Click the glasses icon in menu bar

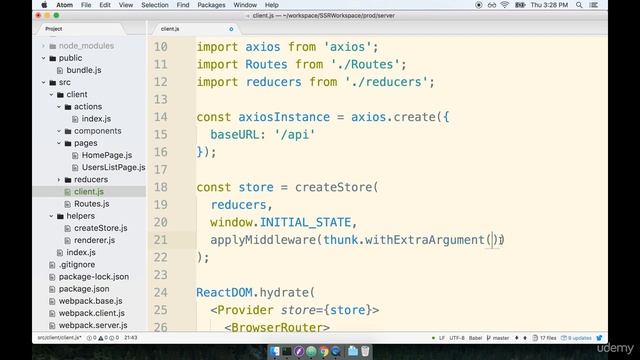click(x=492, y=5)
